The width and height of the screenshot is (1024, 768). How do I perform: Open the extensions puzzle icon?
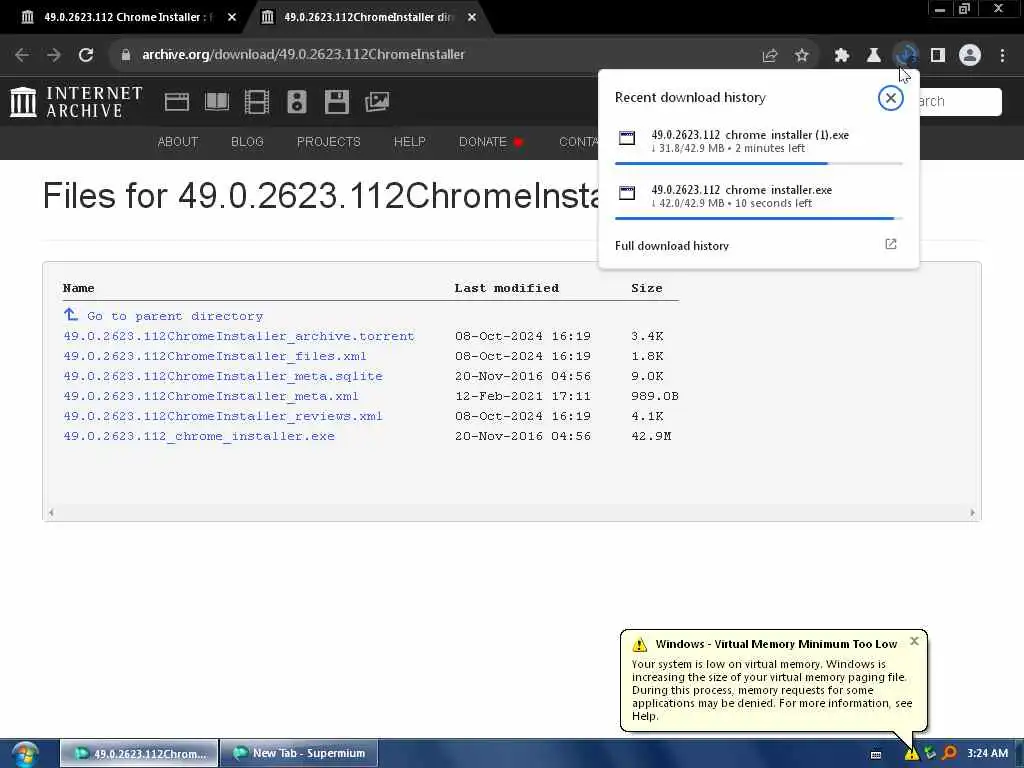pyautogui.click(x=841, y=56)
